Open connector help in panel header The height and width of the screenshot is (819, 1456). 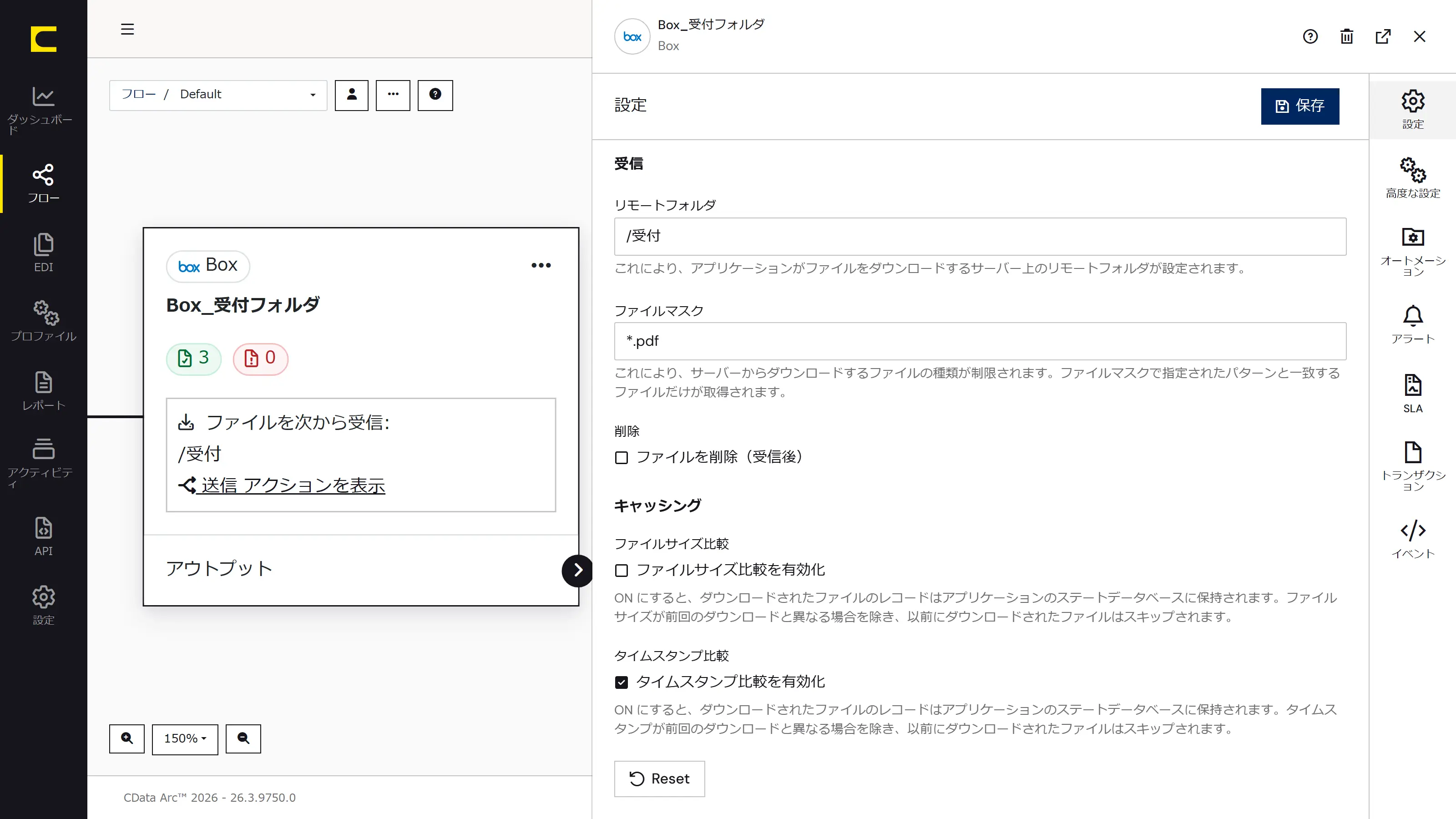tap(1310, 37)
